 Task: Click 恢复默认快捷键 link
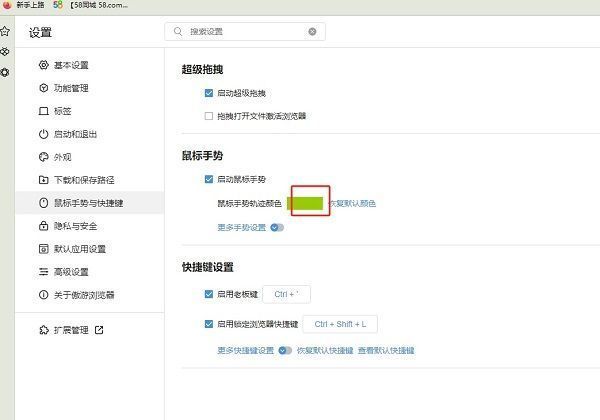pyautogui.click(x=325, y=350)
